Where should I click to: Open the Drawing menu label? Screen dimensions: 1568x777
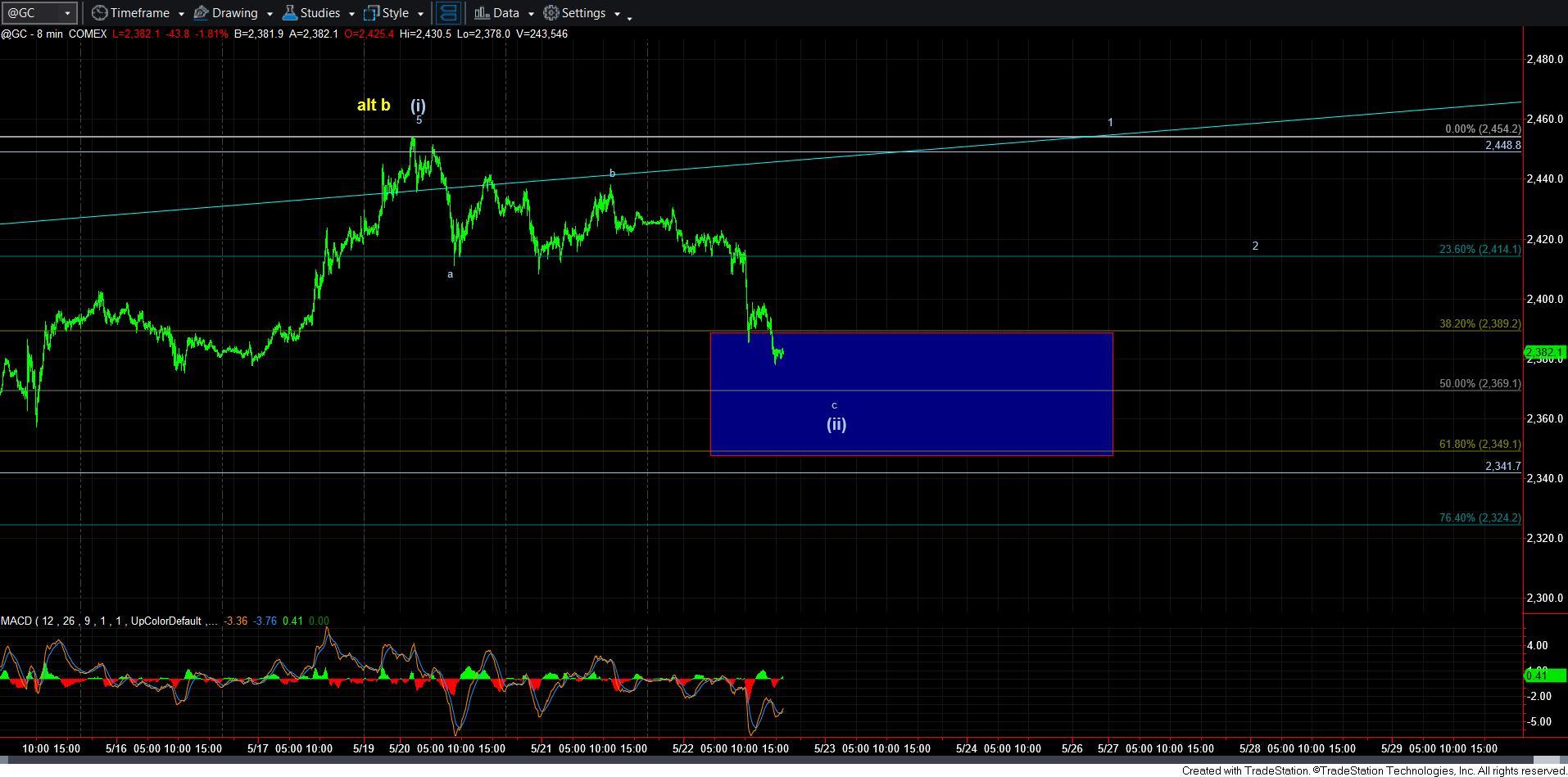coord(234,13)
